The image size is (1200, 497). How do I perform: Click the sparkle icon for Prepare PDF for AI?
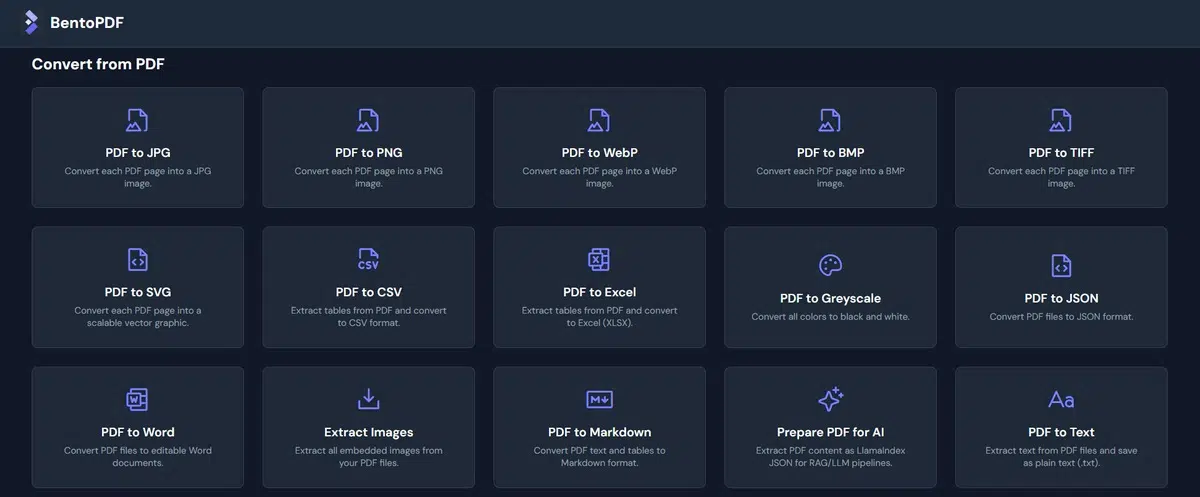(830, 400)
